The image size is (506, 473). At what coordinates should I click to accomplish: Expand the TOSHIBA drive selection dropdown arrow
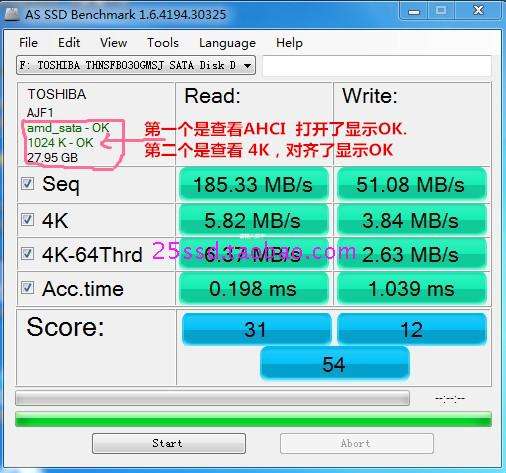click(247, 66)
